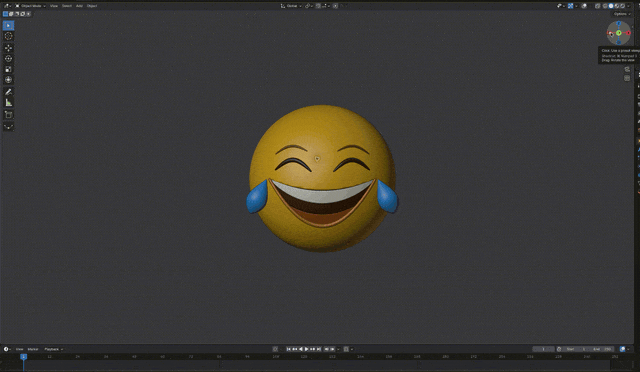The height and width of the screenshot is (372, 640).
Task: Select the Transform tool
Action: point(8,80)
